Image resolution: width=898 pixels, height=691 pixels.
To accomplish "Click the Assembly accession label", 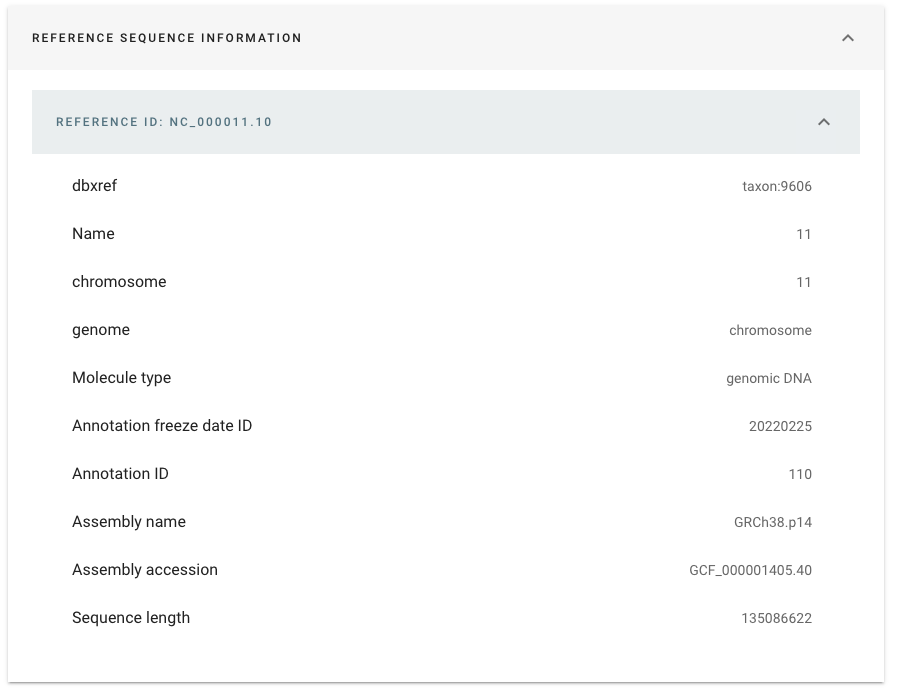I will (x=145, y=570).
